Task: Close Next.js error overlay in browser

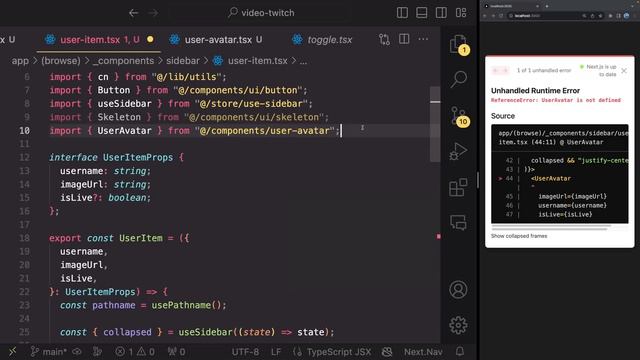Action: pyautogui.click(x=624, y=71)
